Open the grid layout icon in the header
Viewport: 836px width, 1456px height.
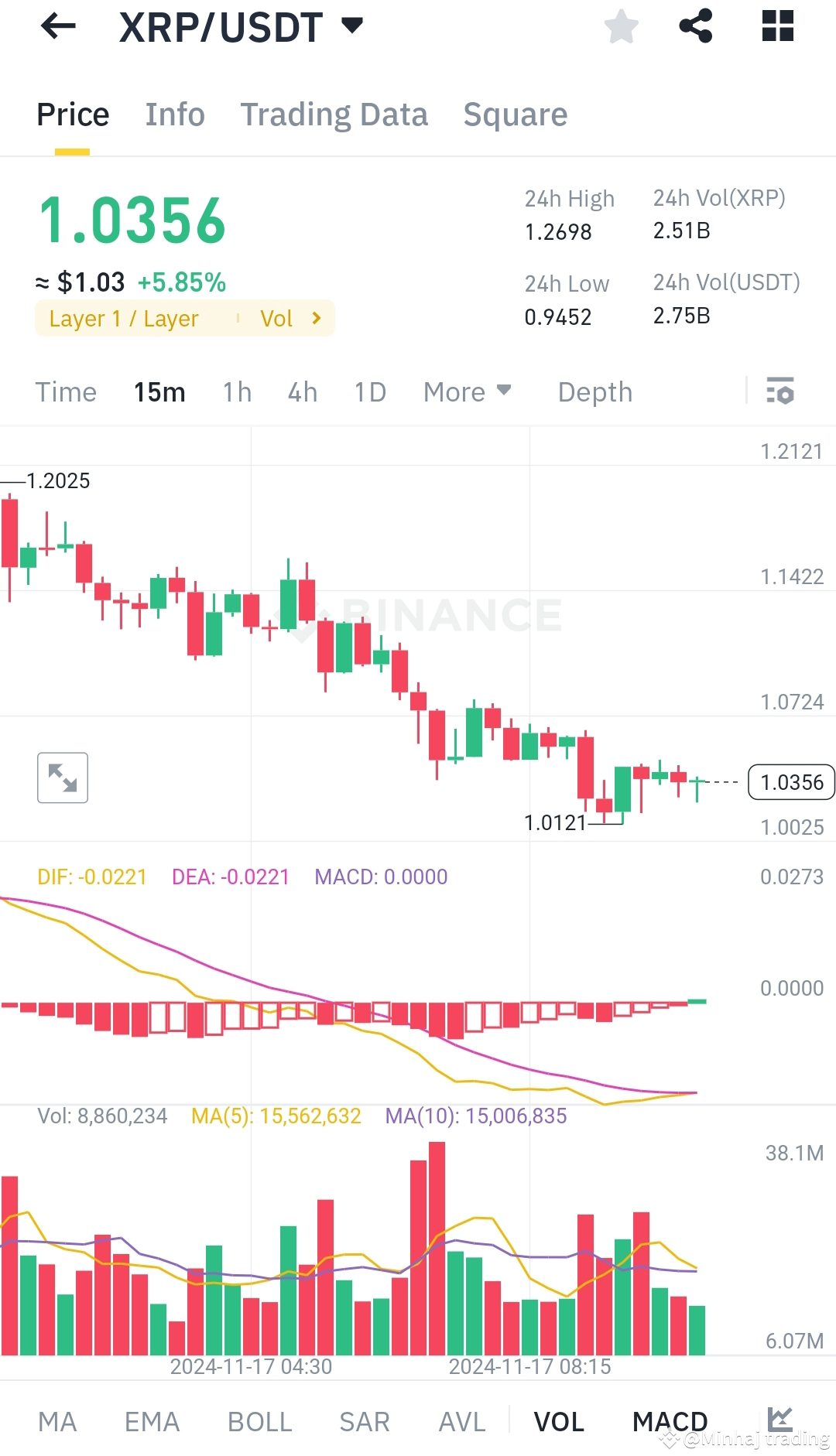(x=776, y=26)
